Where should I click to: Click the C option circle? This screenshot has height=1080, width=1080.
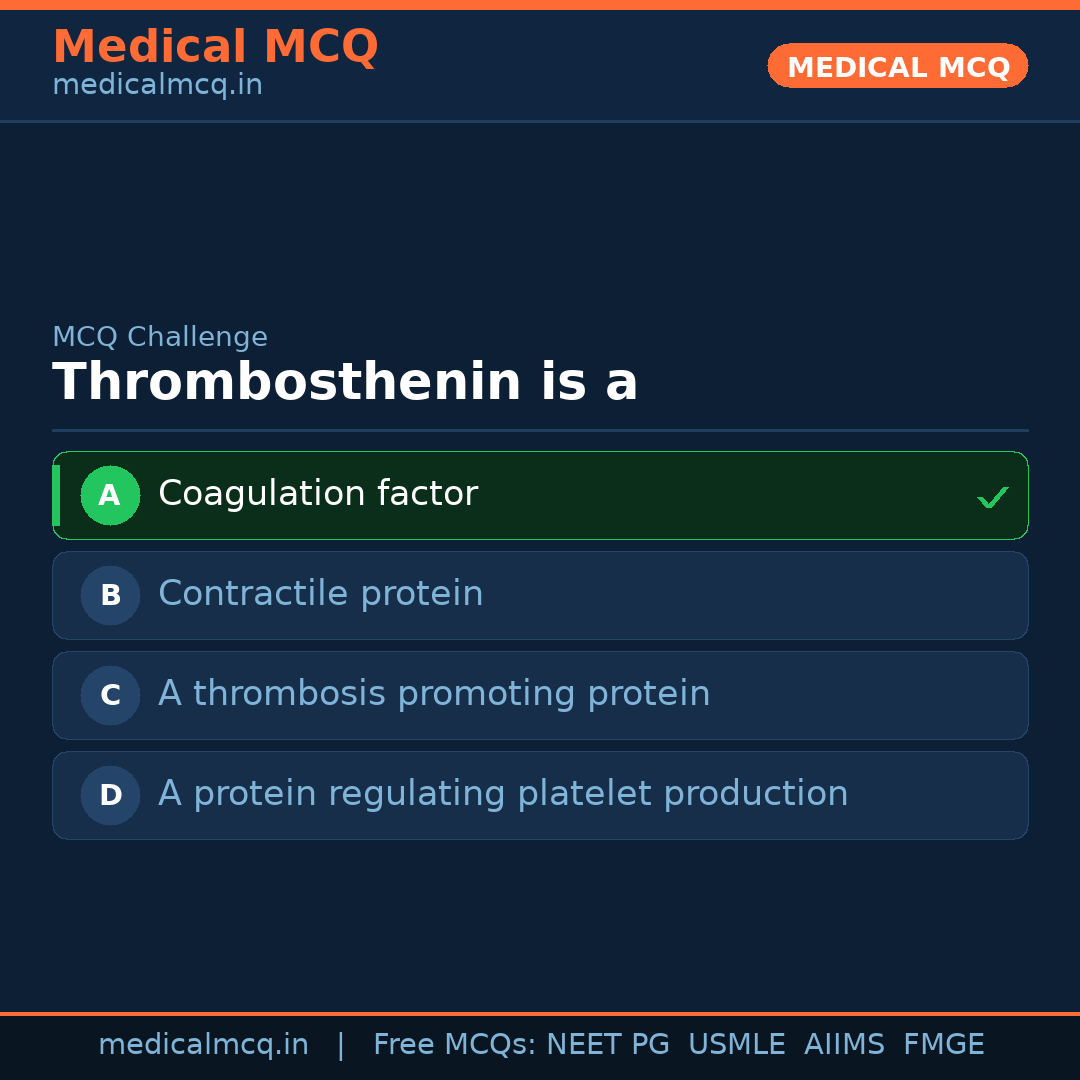(x=110, y=695)
